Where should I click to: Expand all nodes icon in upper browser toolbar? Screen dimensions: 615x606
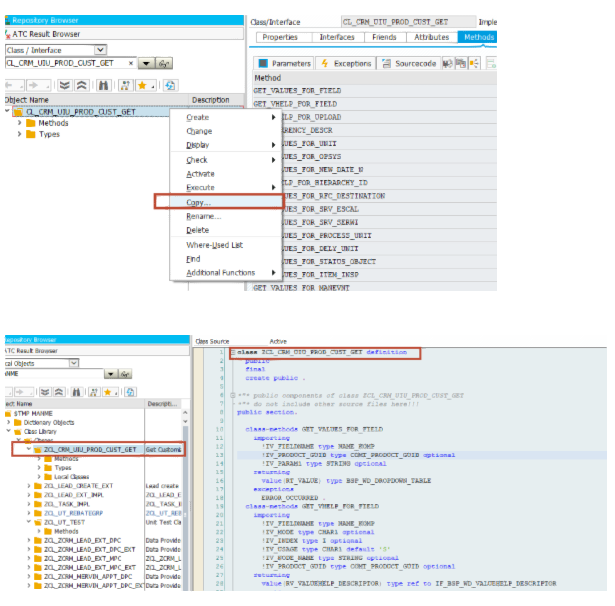point(65,85)
